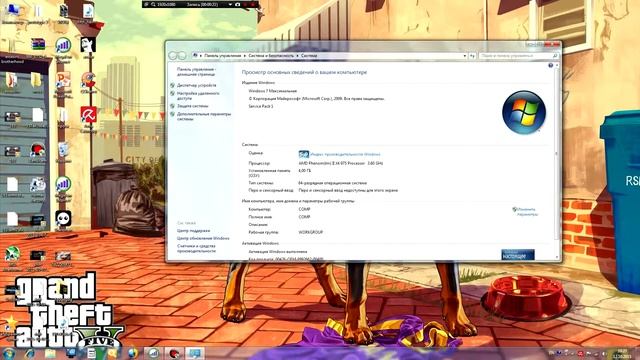The image size is (640, 360).
Task: Click the scrollbar down arrow in System window
Action: pos(557,257)
